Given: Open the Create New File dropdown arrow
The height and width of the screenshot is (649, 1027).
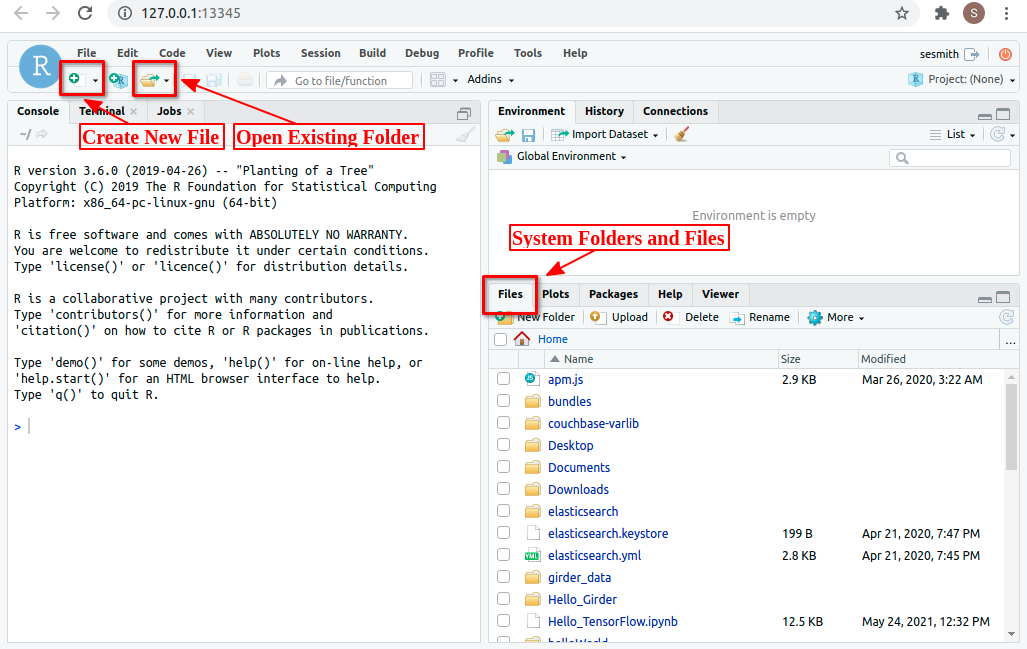Looking at the screenshot, I should [x=92, y=79].
